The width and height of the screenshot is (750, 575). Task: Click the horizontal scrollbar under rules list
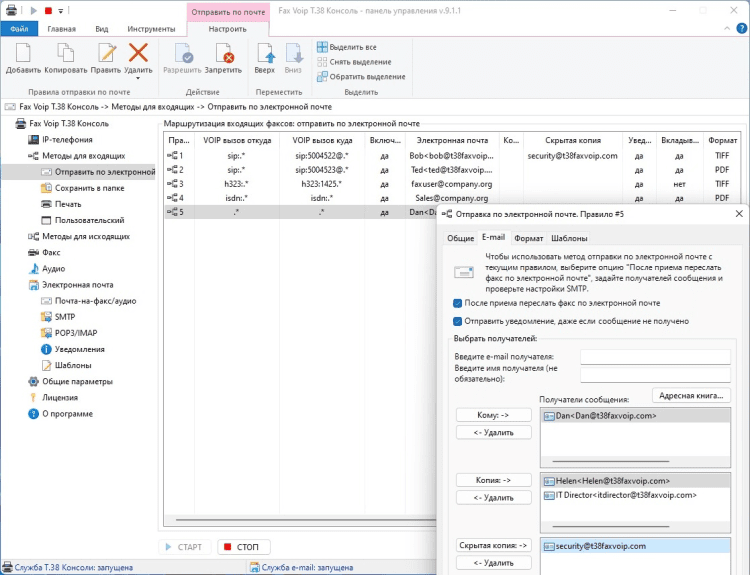click(300, 520)
